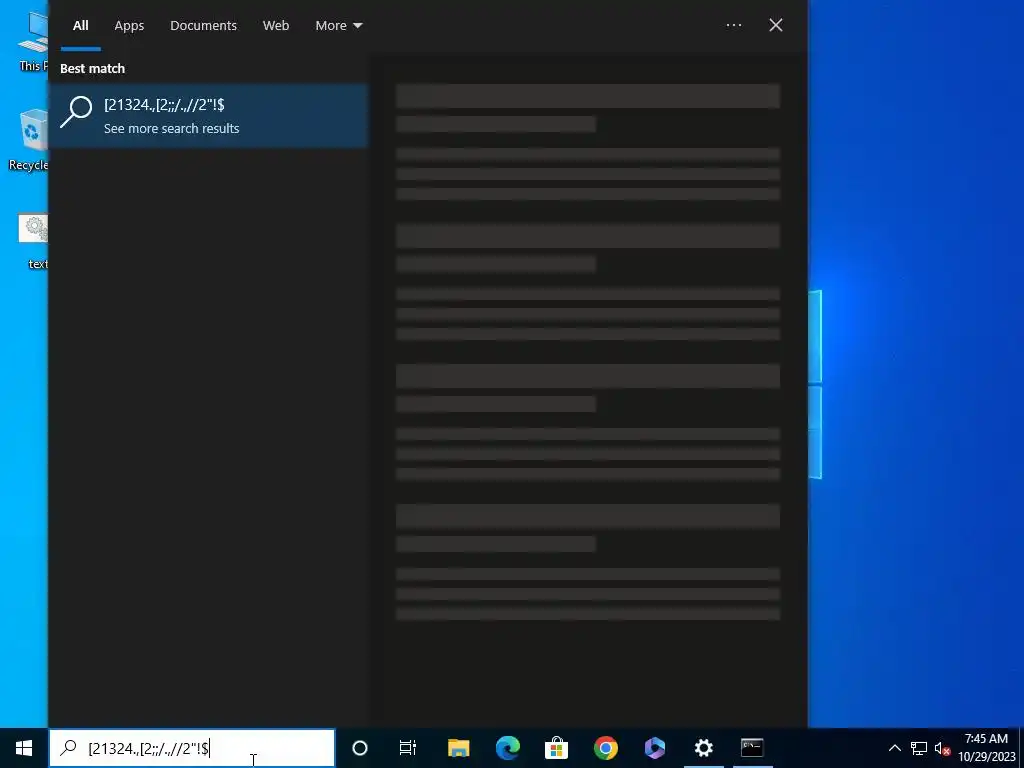Select the text file desktop icon

(34, 240)
